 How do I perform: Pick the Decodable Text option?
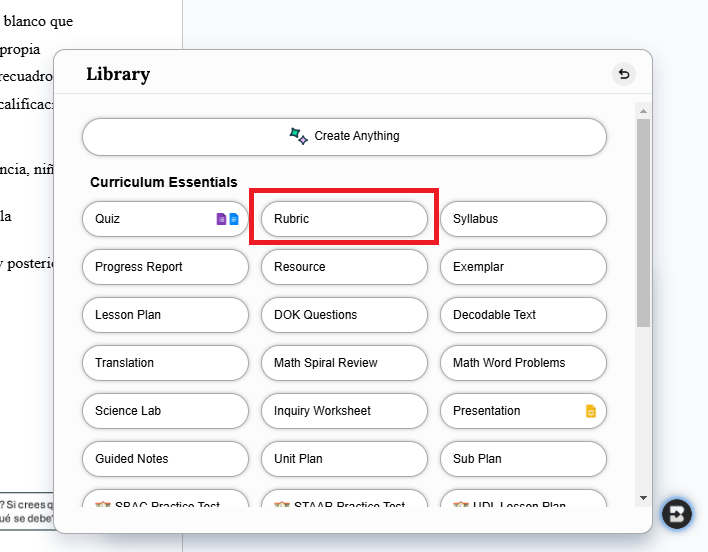pos(523,315)
